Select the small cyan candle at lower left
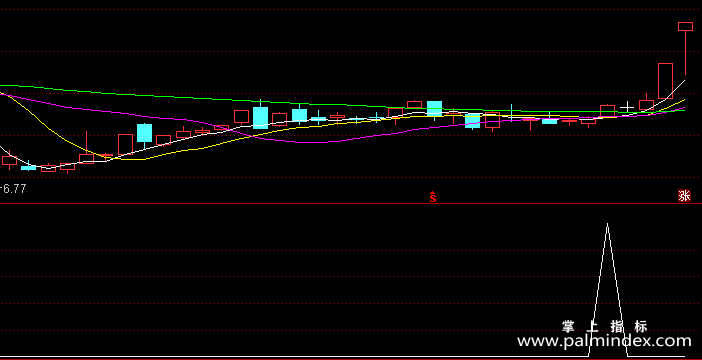The width and height of the screenshot is (702, 360). (28, 167)
